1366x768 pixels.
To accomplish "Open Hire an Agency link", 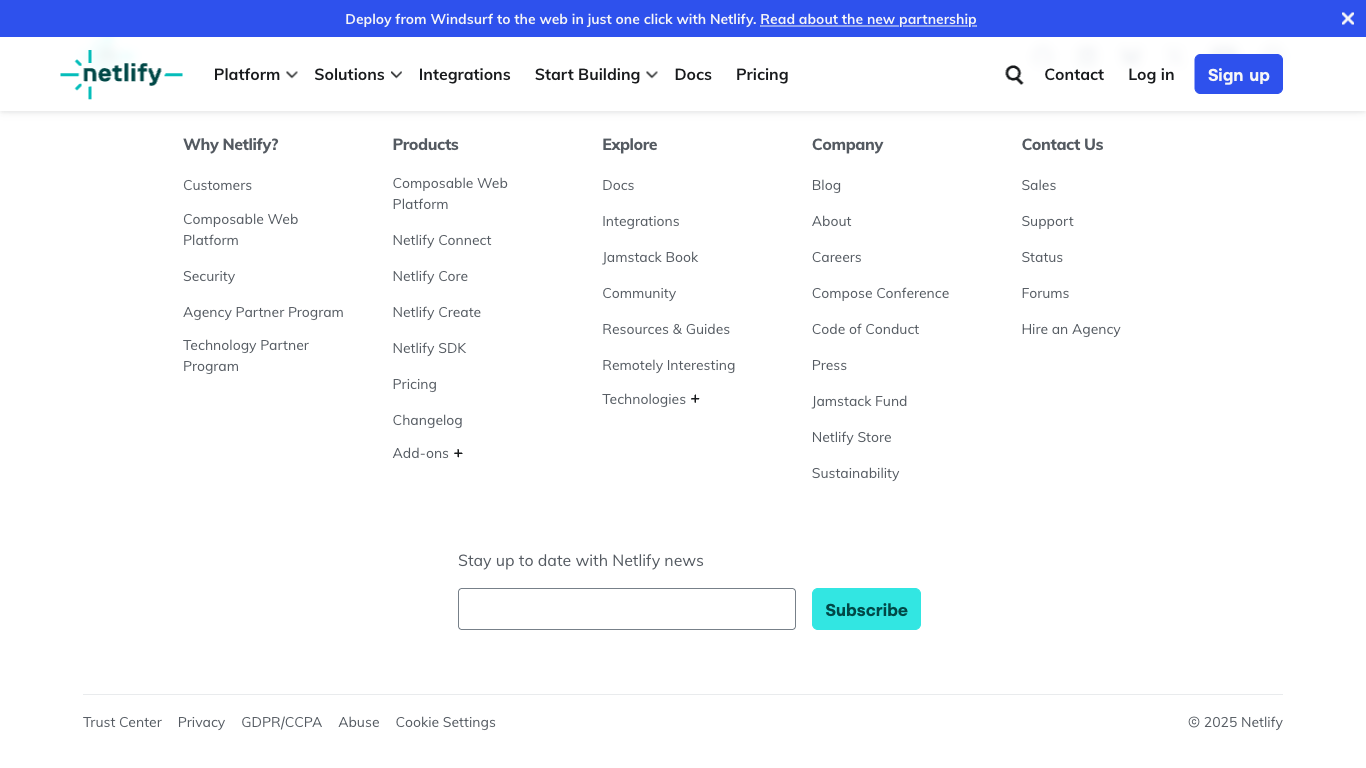I will tap(1071, 329).
